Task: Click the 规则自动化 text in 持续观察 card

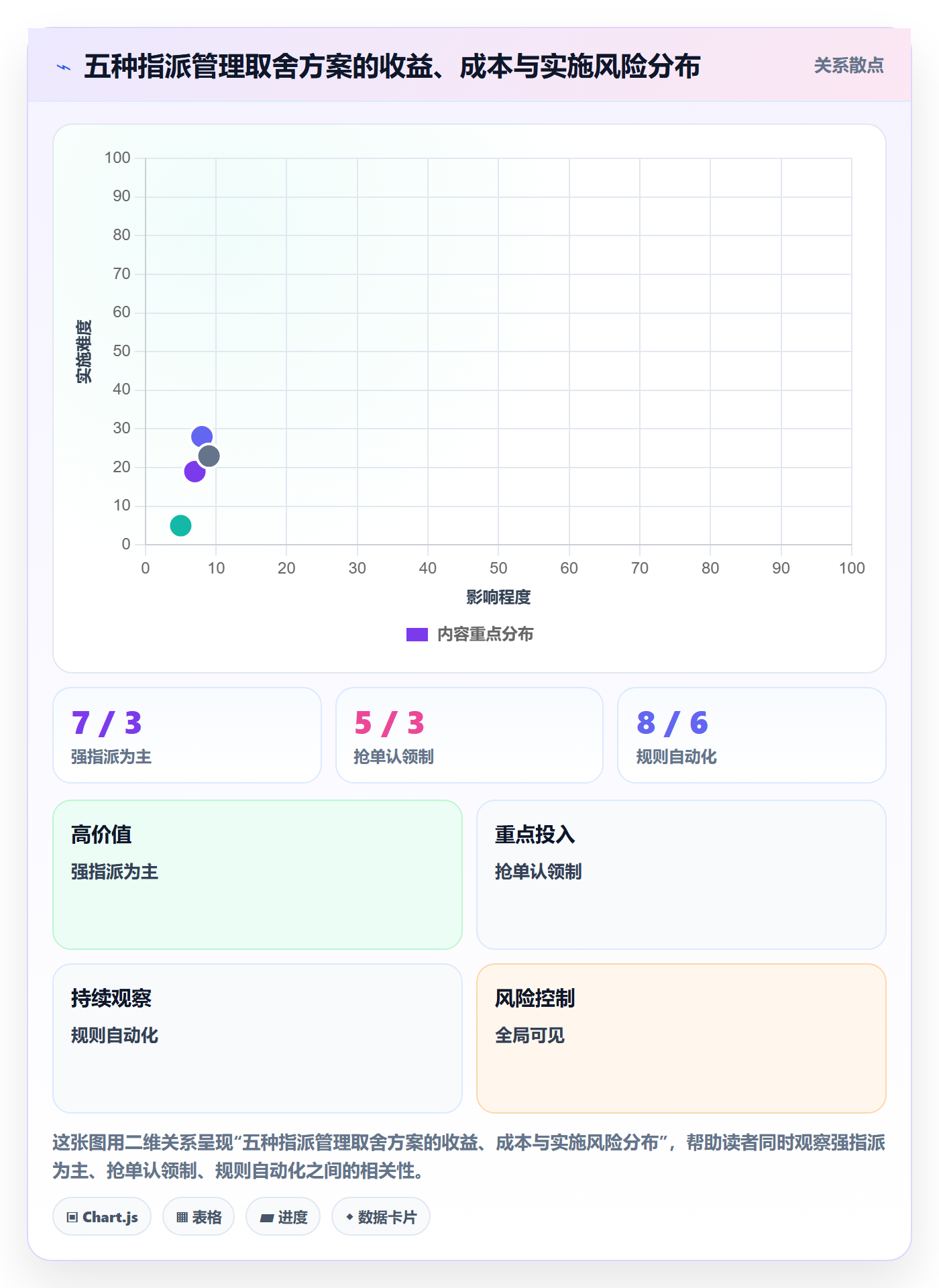Action: point(115,1036)
